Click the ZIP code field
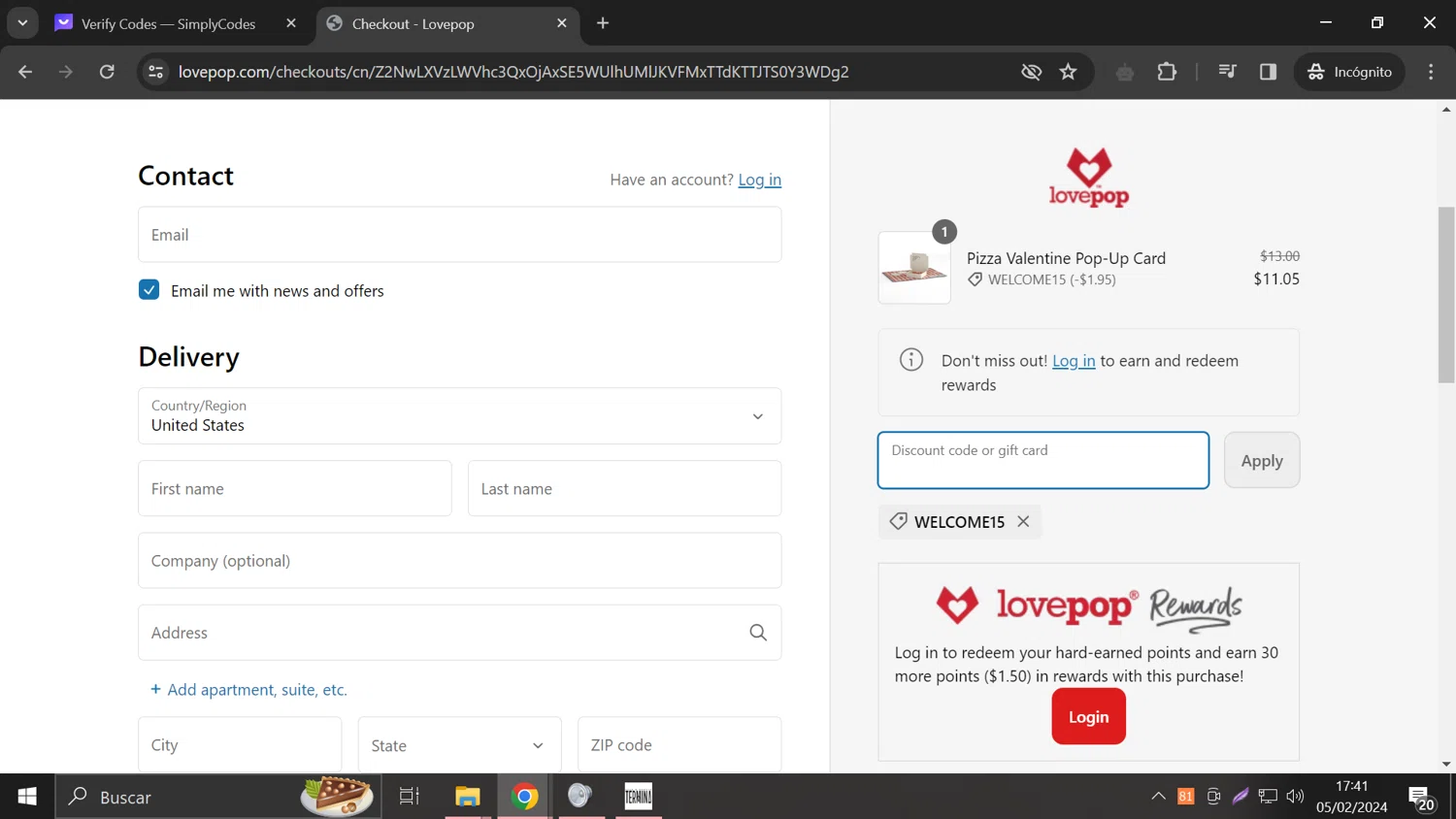The width and height of the screenshot is (1456, 819). click(679, 745)
